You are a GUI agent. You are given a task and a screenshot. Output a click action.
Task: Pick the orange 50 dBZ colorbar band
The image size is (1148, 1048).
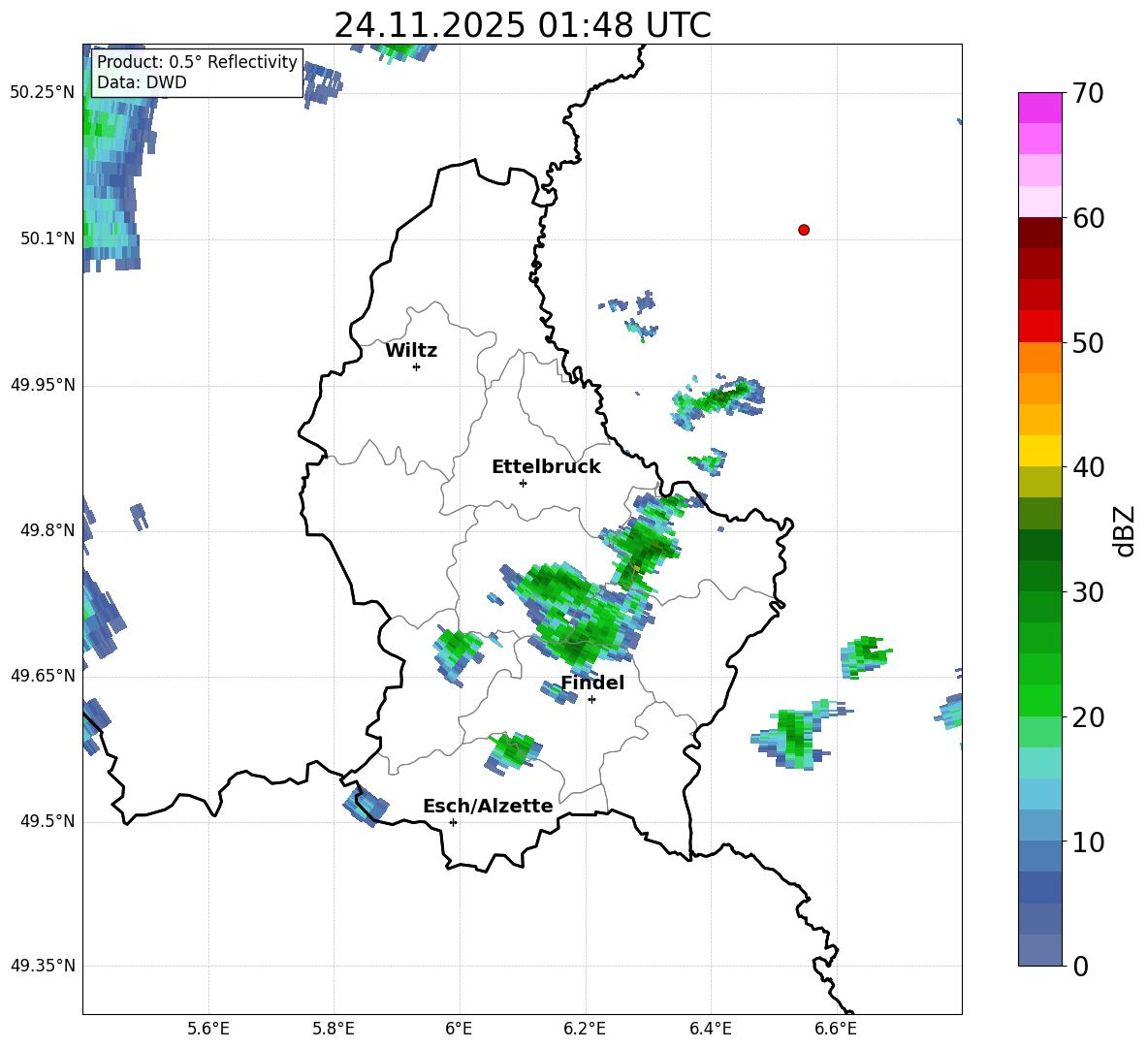(1039, 357)
